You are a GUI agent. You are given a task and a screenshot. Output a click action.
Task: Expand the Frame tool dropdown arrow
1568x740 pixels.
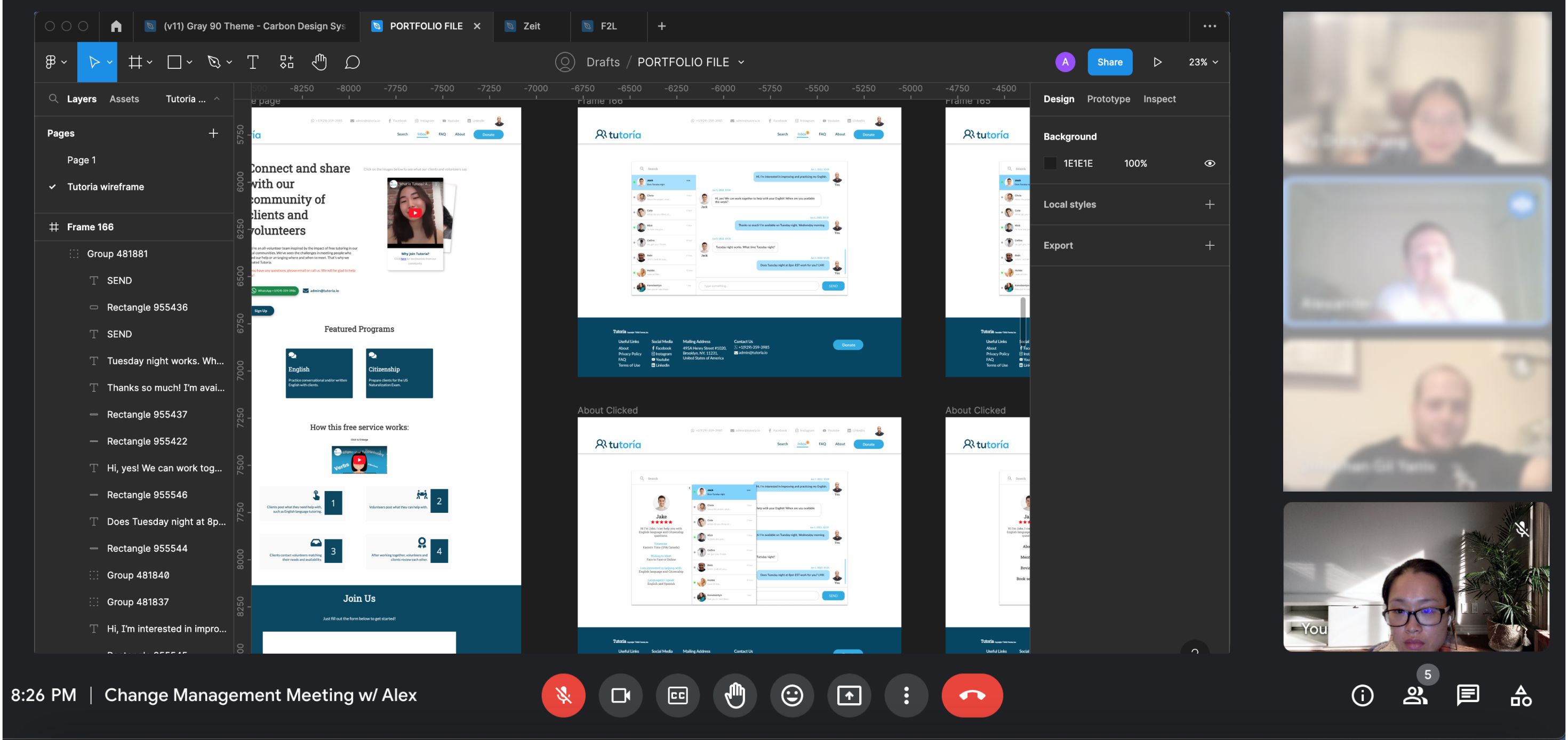tap(150, 62)
